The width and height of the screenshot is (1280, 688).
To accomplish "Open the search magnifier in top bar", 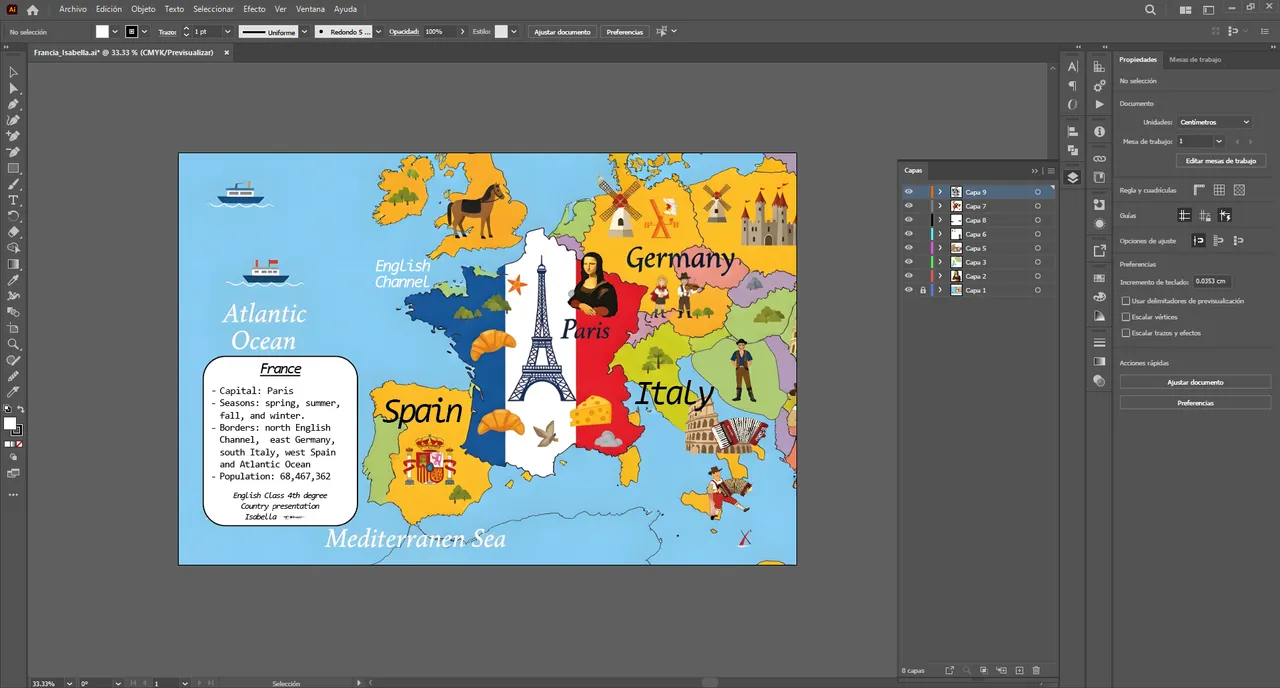I will (x=1150, y=10).
